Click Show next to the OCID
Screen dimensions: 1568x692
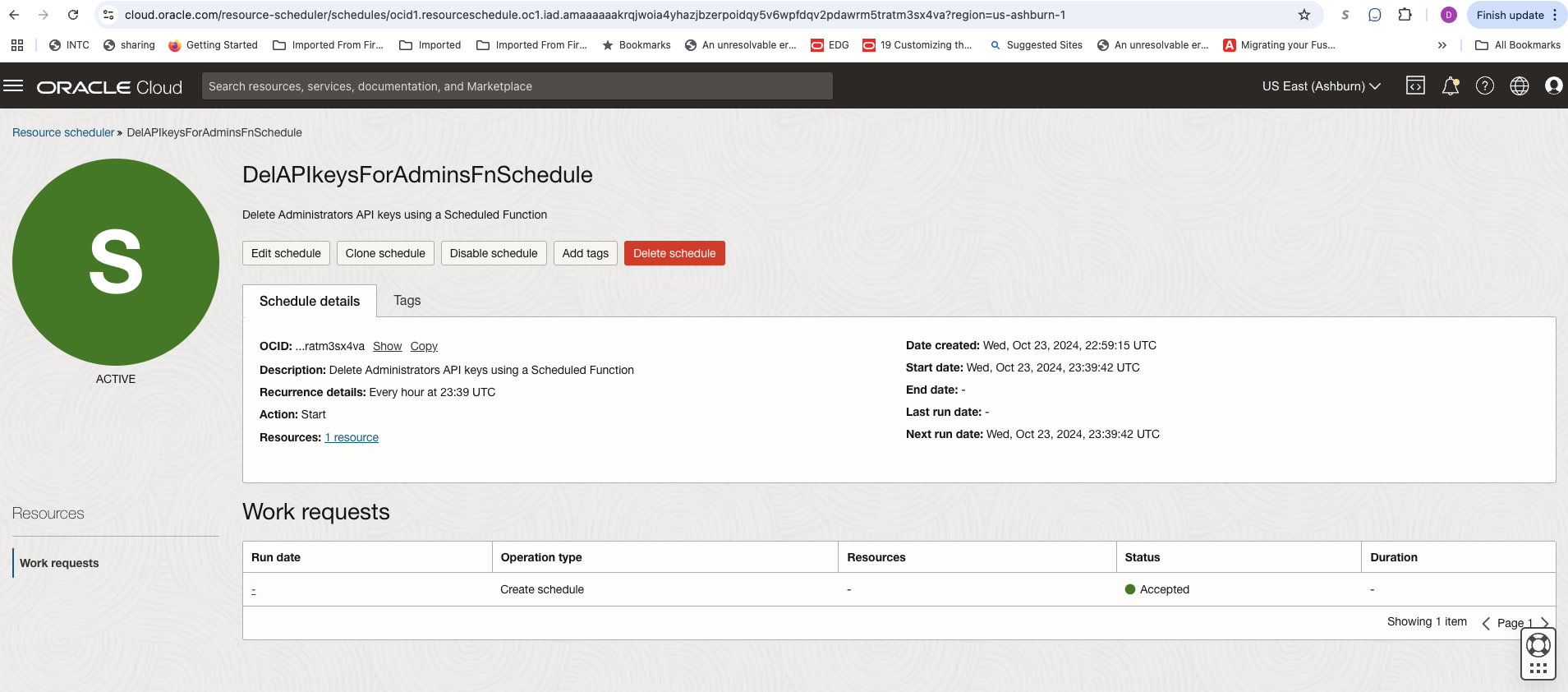pos(387,347)
